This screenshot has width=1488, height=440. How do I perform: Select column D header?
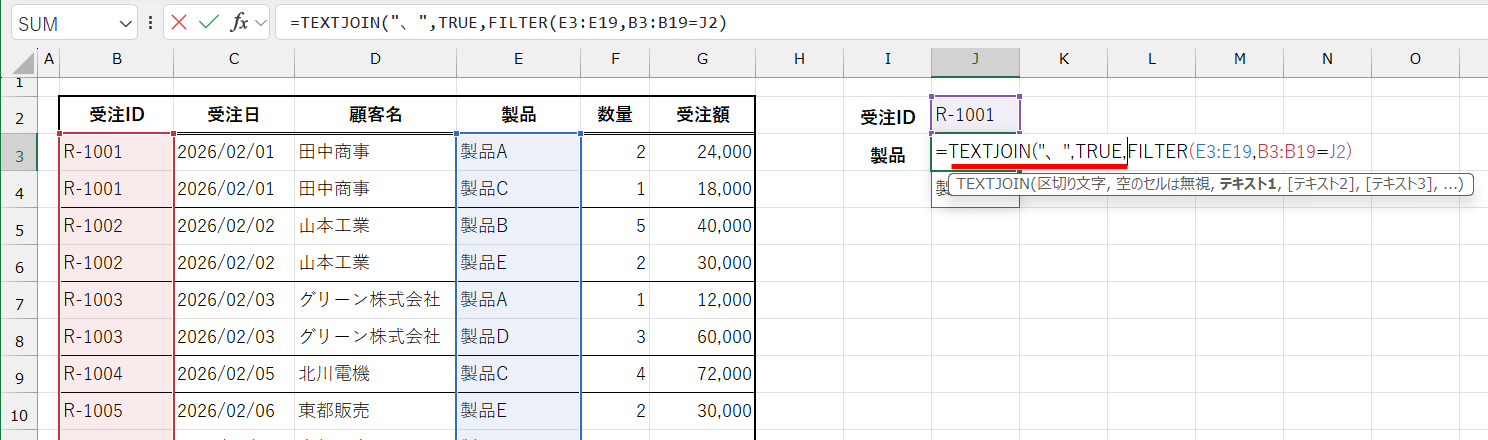375,59
